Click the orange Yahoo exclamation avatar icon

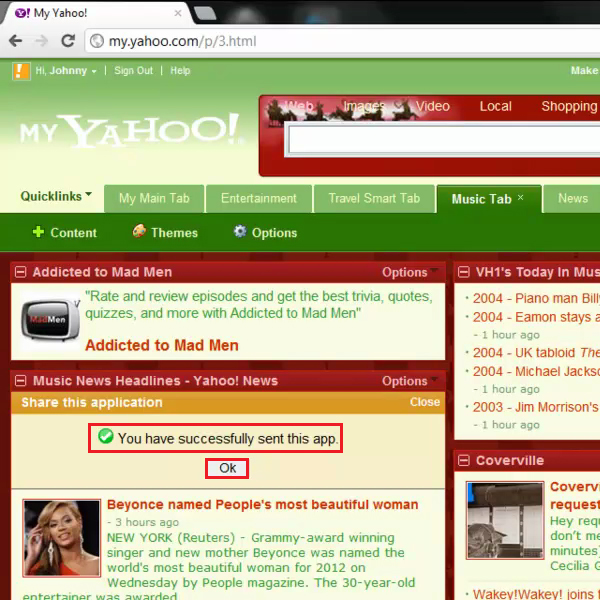pos(21,71)
